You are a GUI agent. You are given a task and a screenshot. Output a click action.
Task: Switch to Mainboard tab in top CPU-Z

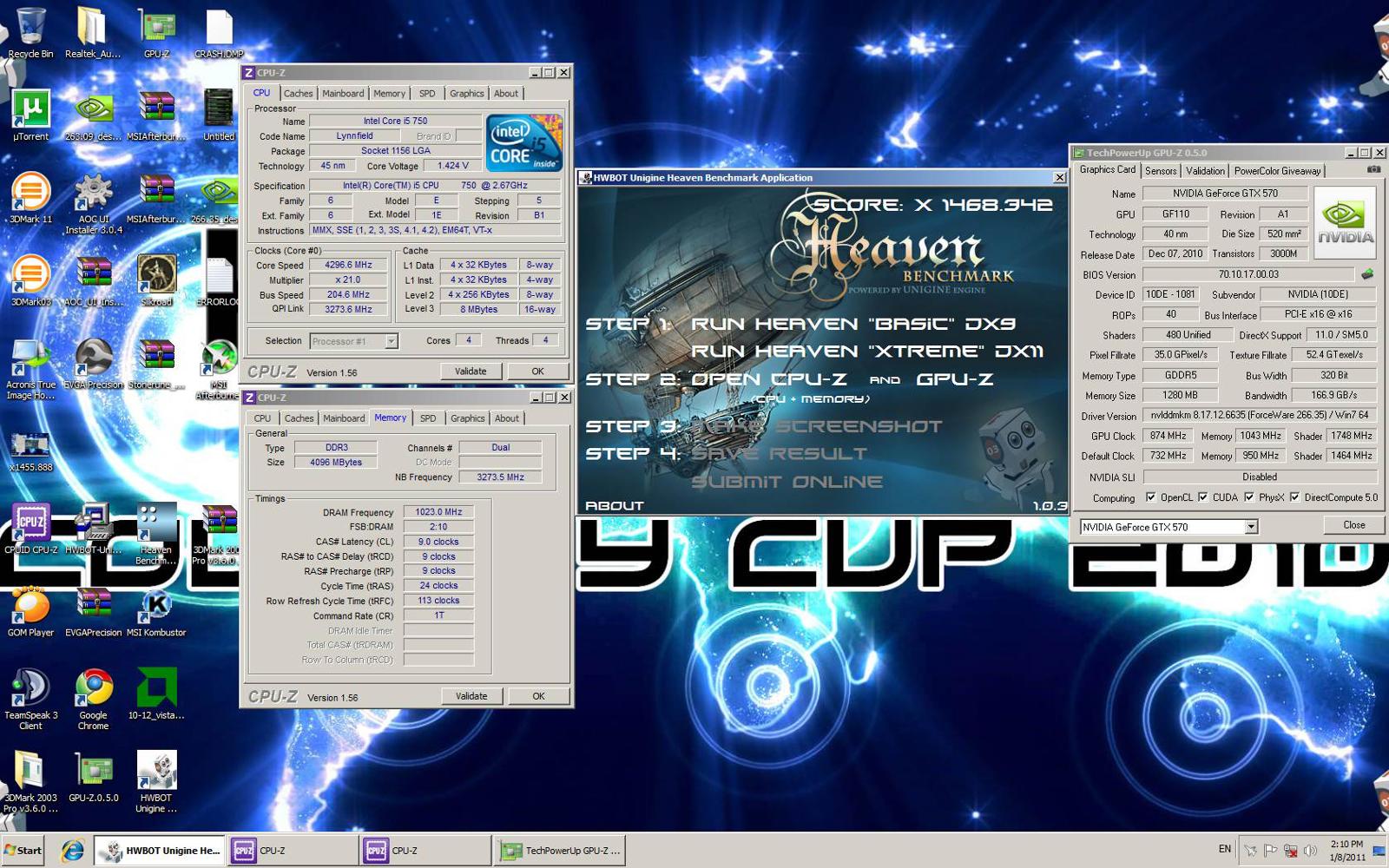343,94
